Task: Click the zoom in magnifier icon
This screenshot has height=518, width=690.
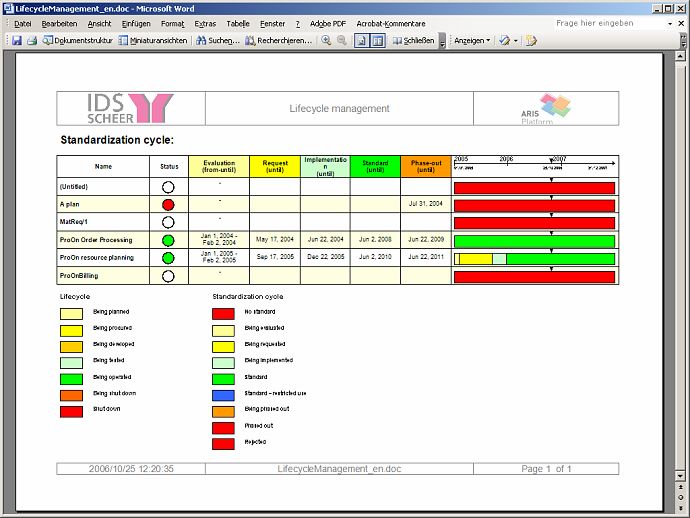Action: click(326, 41)
